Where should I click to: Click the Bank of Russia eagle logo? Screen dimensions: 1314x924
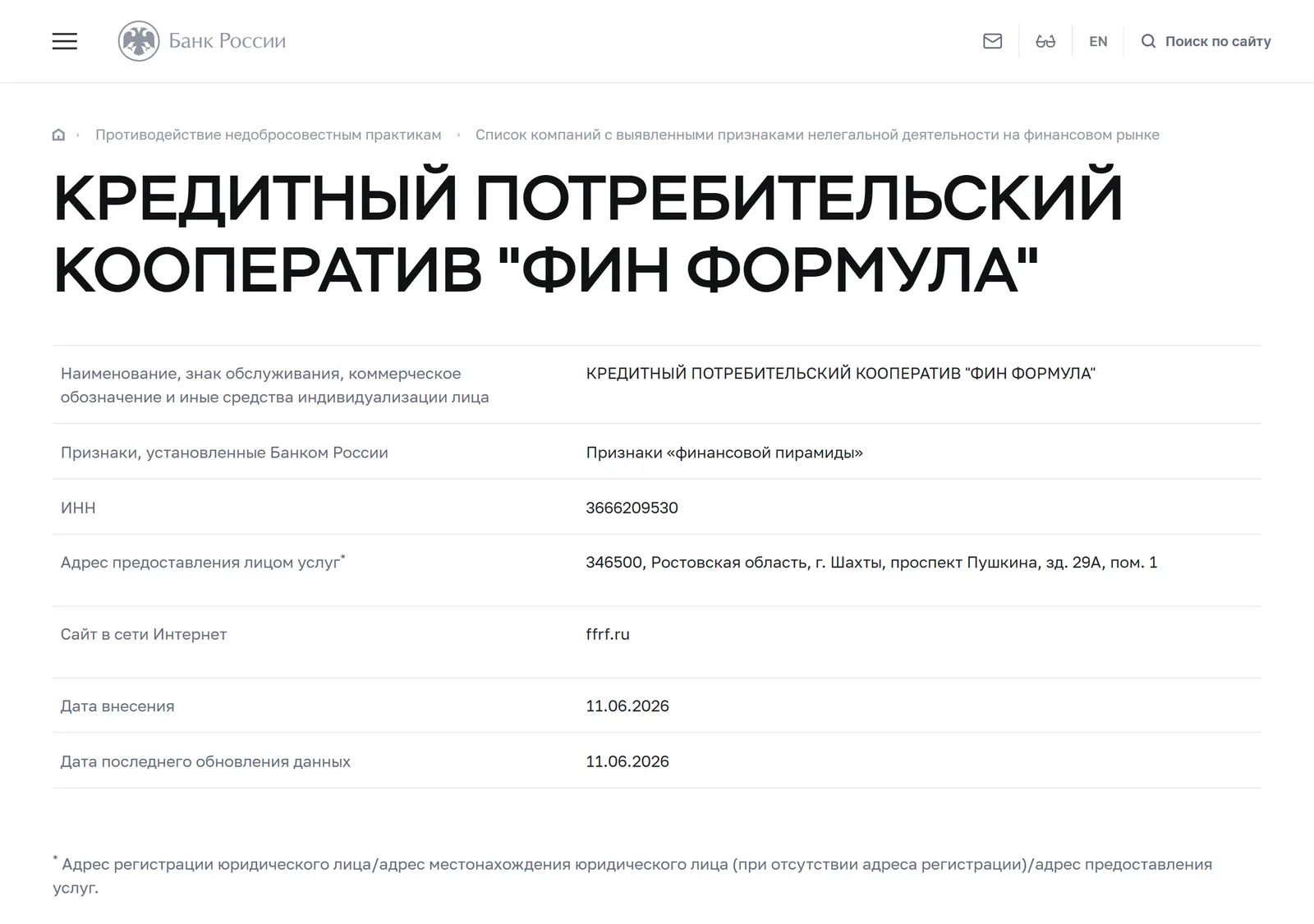139,41
